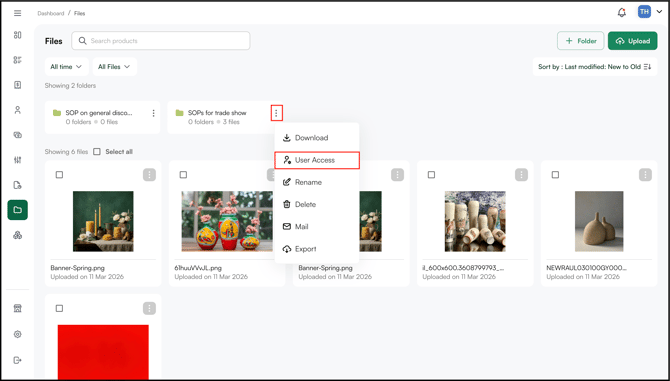Open the dashboard grid icon in sidebar
Viewport: 670px width, 381px height.
click(18, 35)
